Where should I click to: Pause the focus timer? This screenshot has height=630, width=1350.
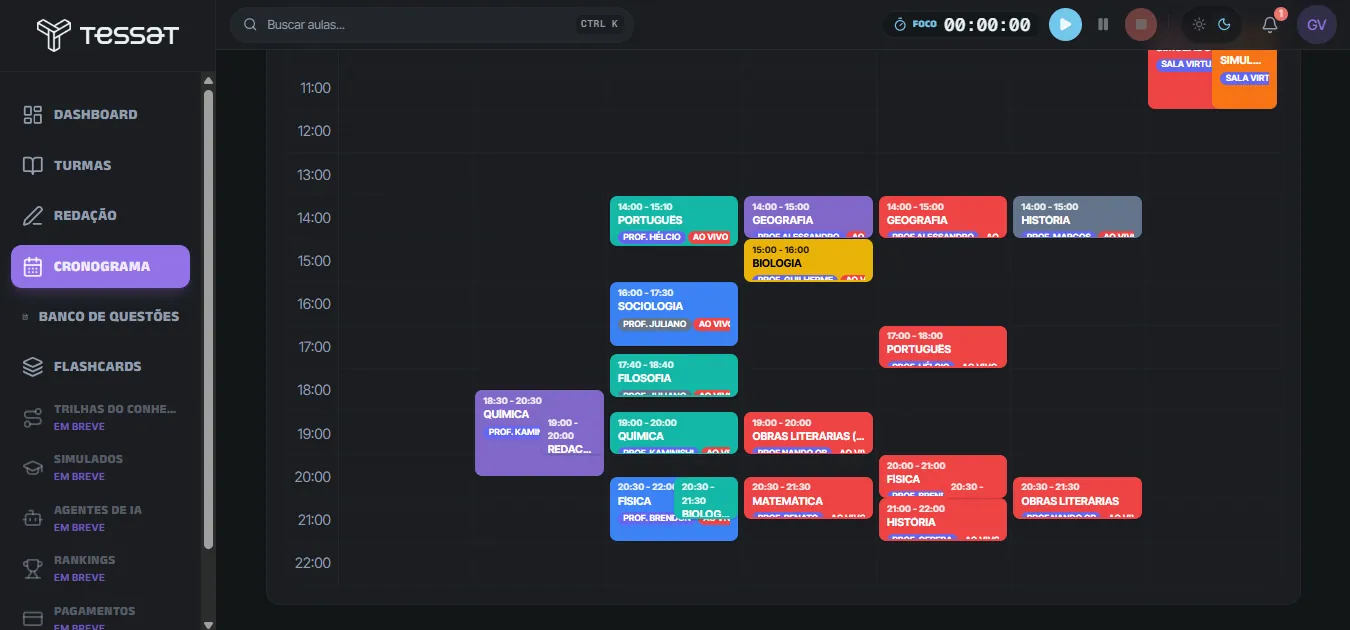(1103, 24)
